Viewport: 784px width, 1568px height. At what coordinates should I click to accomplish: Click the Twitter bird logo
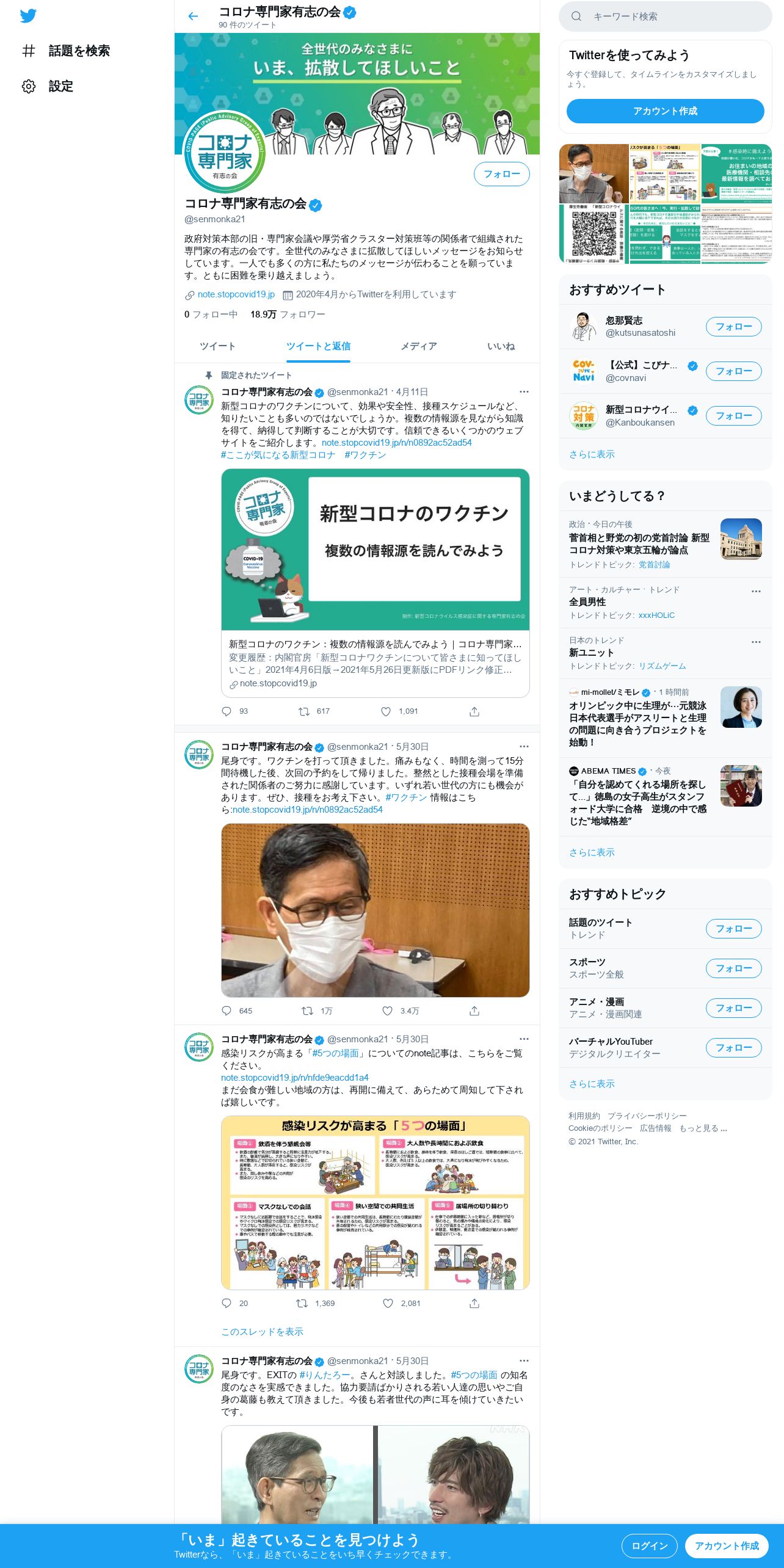pyautogui.click(x=28, y=16)
